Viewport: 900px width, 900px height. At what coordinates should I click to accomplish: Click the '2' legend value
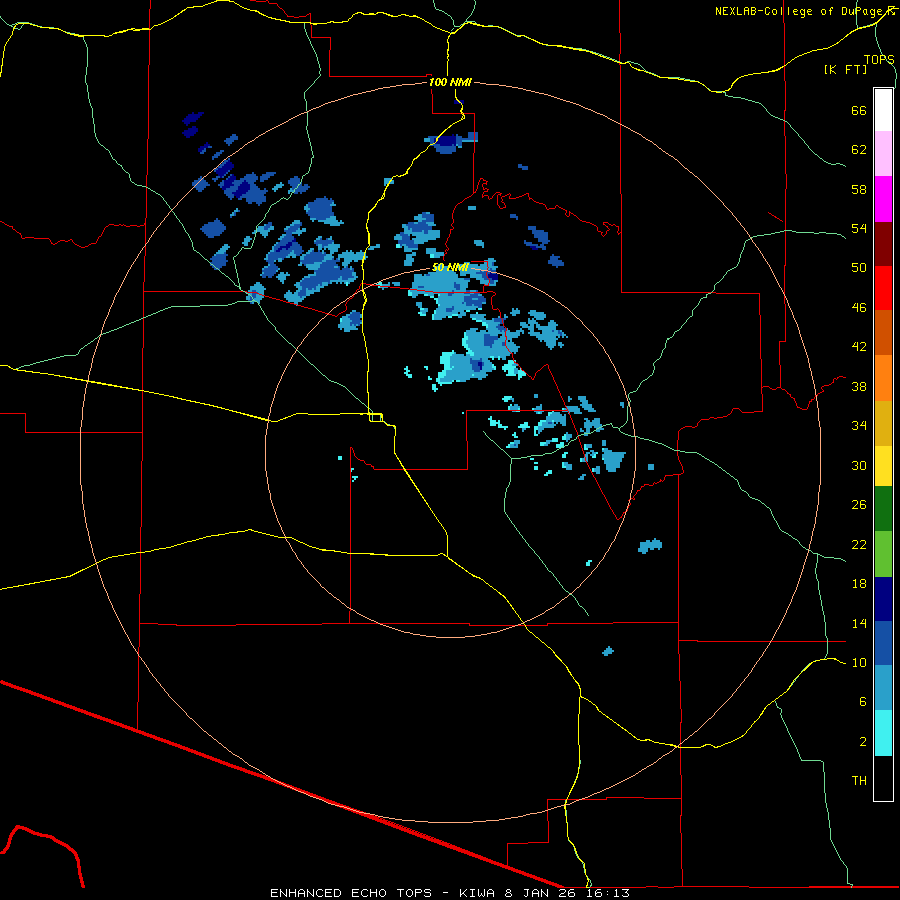point(863,742)
